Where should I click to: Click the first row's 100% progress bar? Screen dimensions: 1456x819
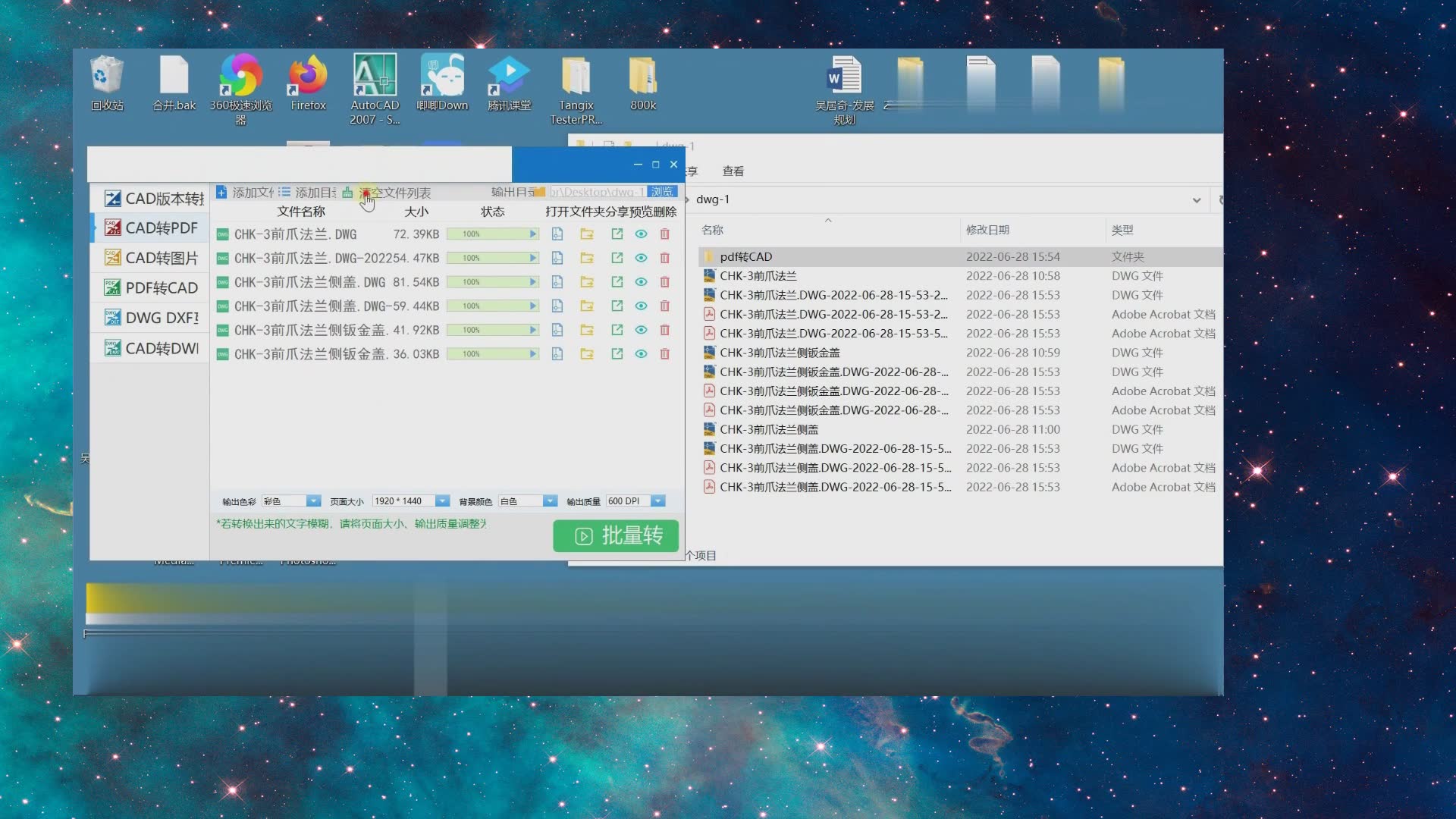point(492,234)
